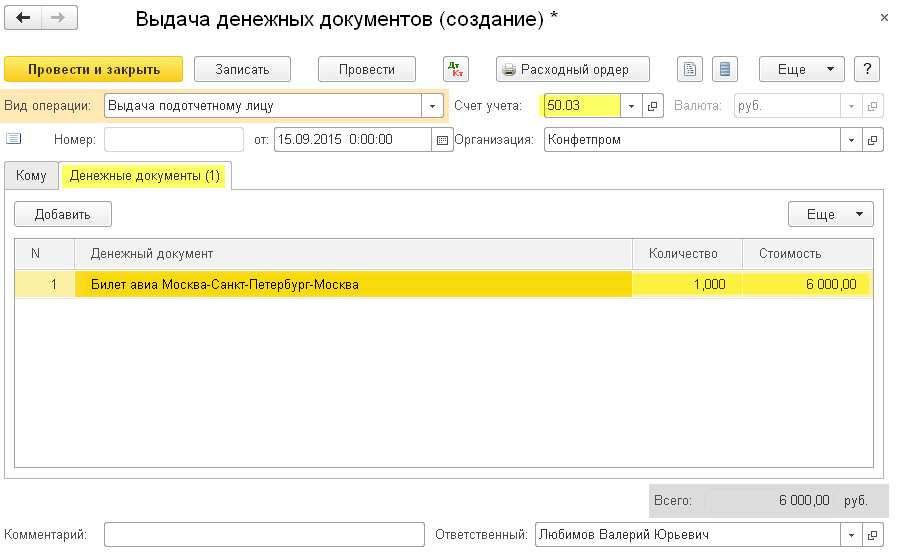Click the lined list icon in toolbar
The height and width of the screenshot is (556, 898).
724,69
